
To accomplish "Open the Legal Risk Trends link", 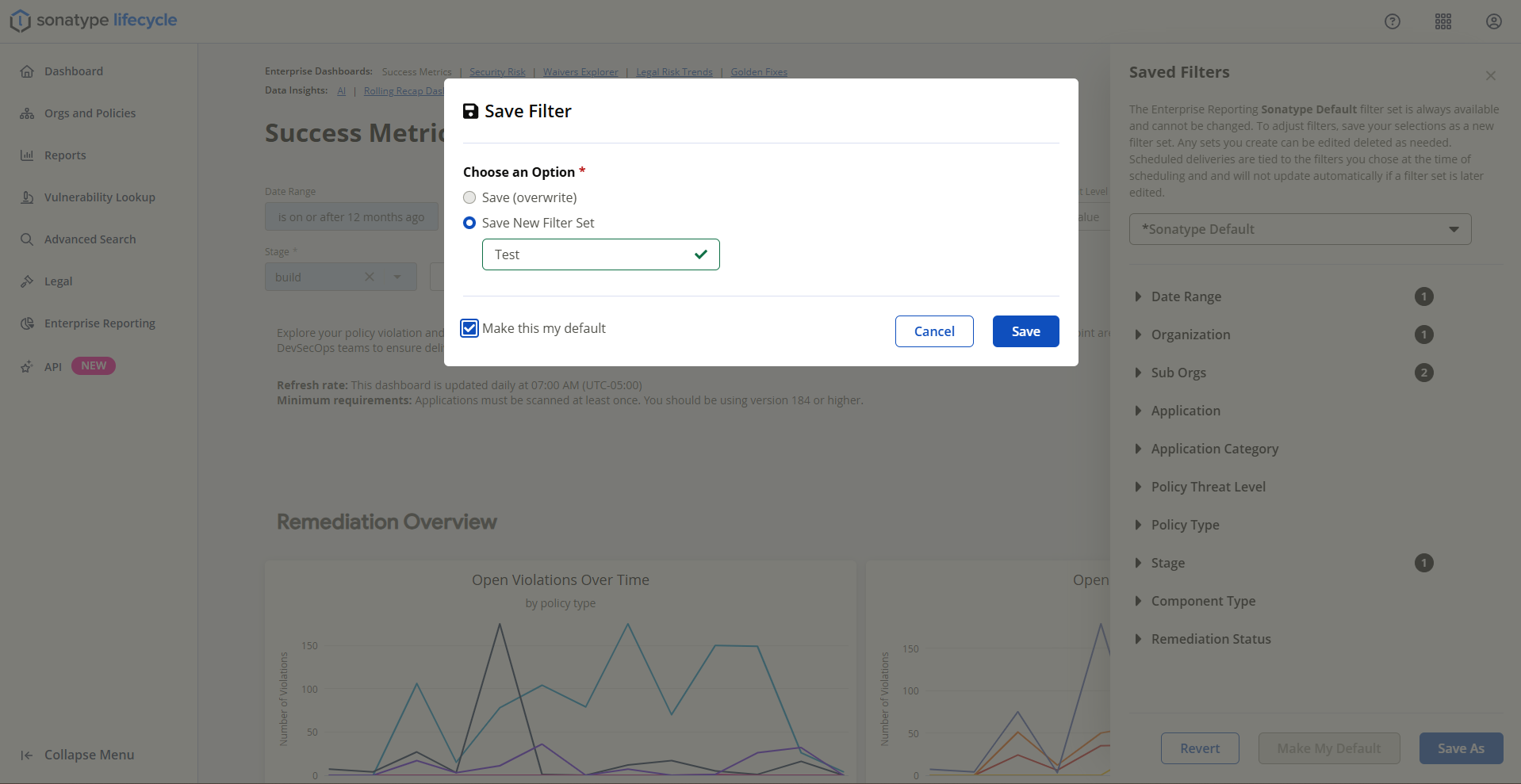I will point(674,72).
